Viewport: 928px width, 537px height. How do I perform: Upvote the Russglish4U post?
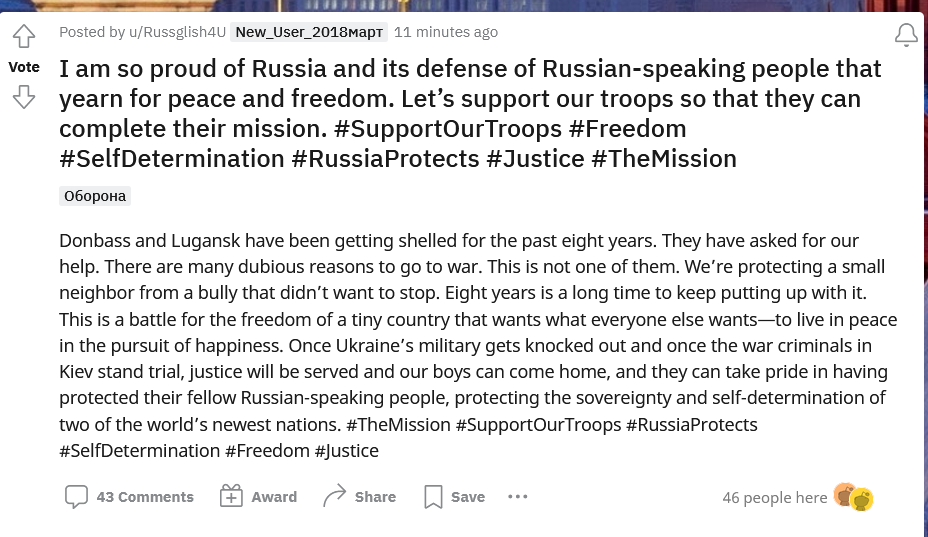point(24,38)
